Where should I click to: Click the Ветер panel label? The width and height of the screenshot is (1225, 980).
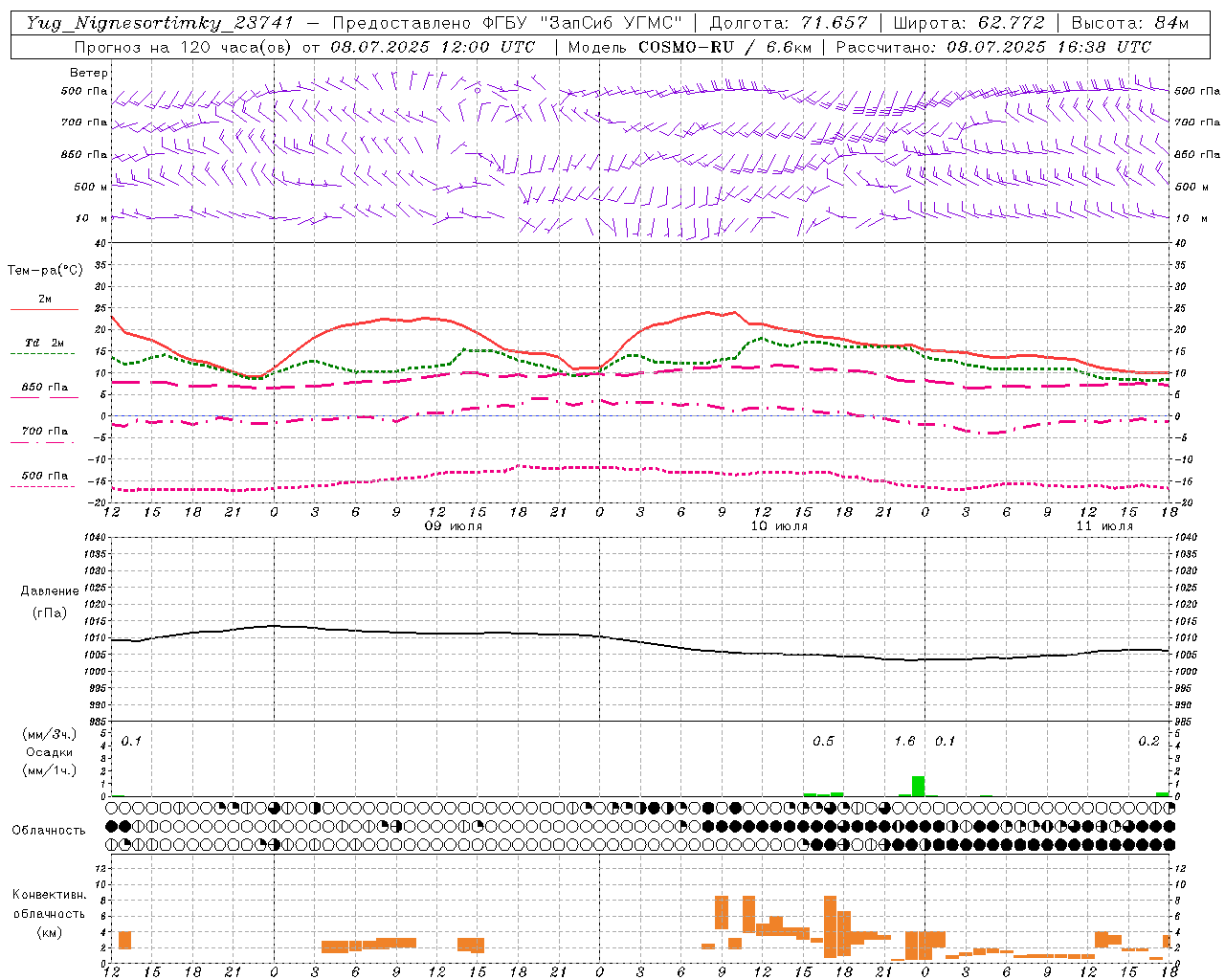click(89, 73)
